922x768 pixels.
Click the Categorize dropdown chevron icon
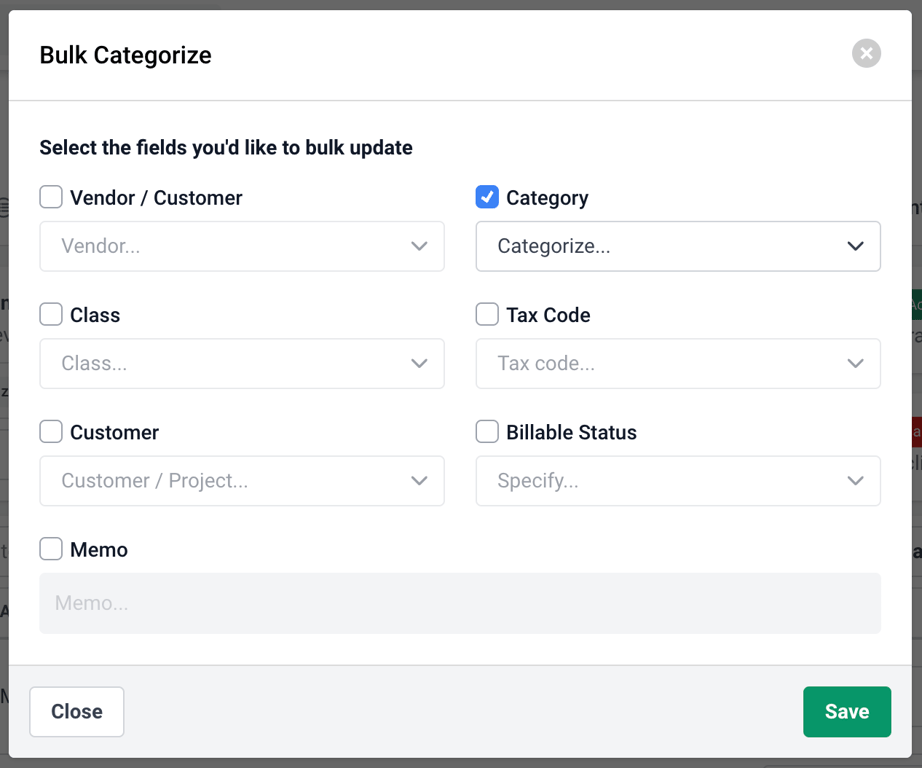point(856,246)
